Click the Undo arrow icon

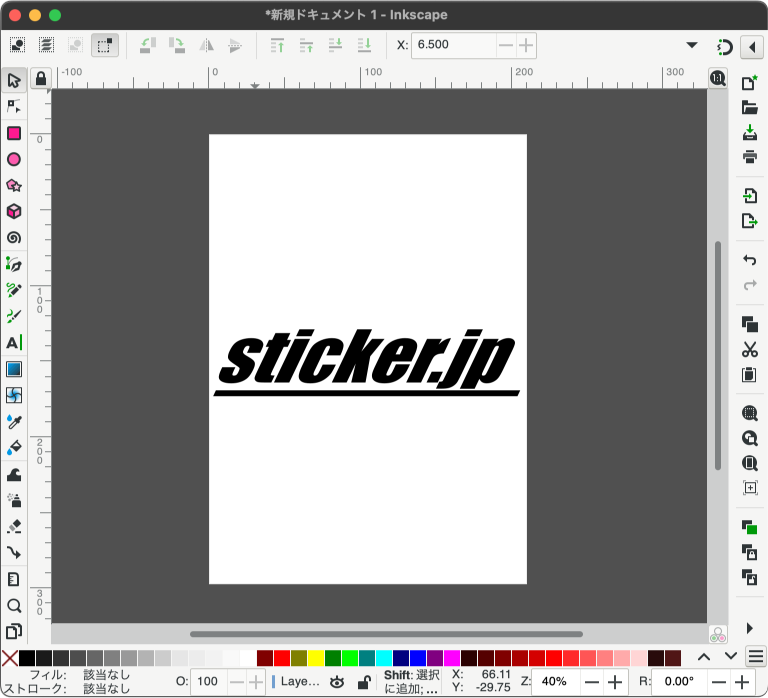coord(749,260)
